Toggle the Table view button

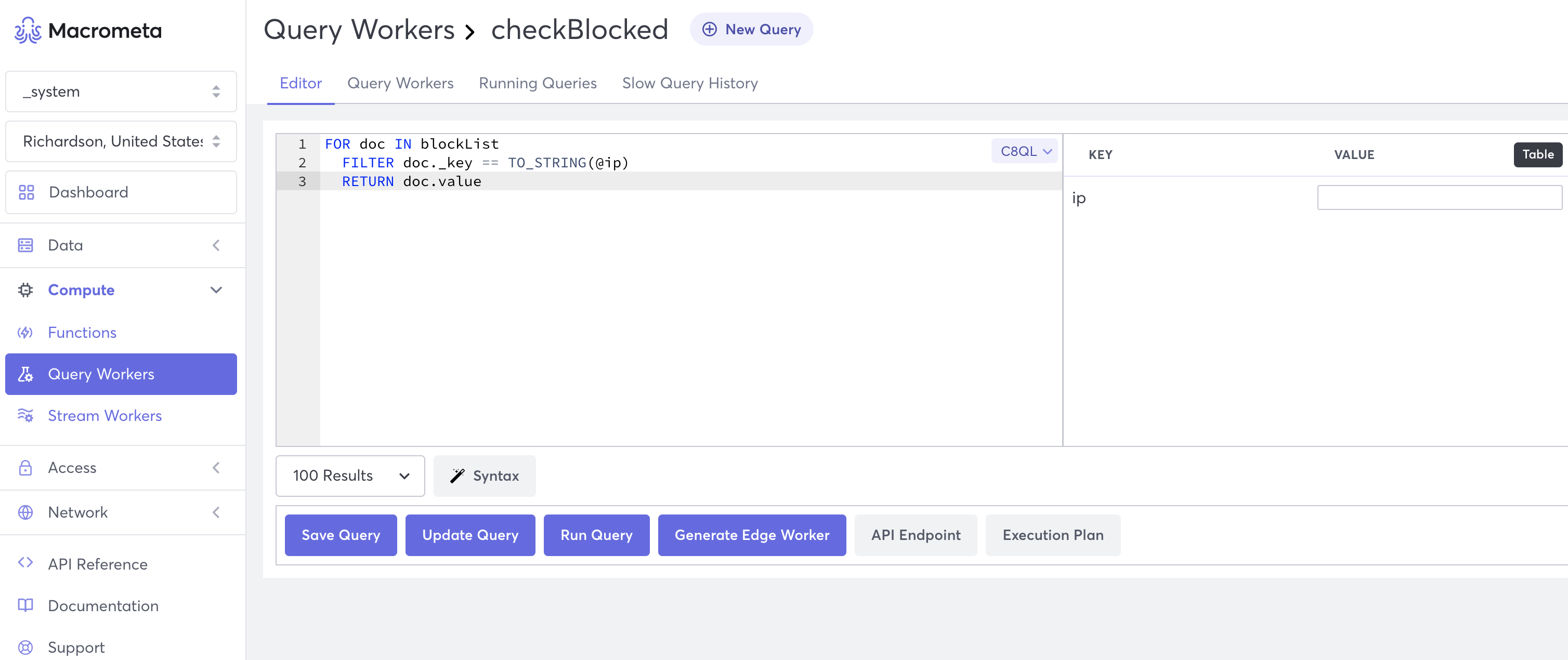coord(1537,154)
